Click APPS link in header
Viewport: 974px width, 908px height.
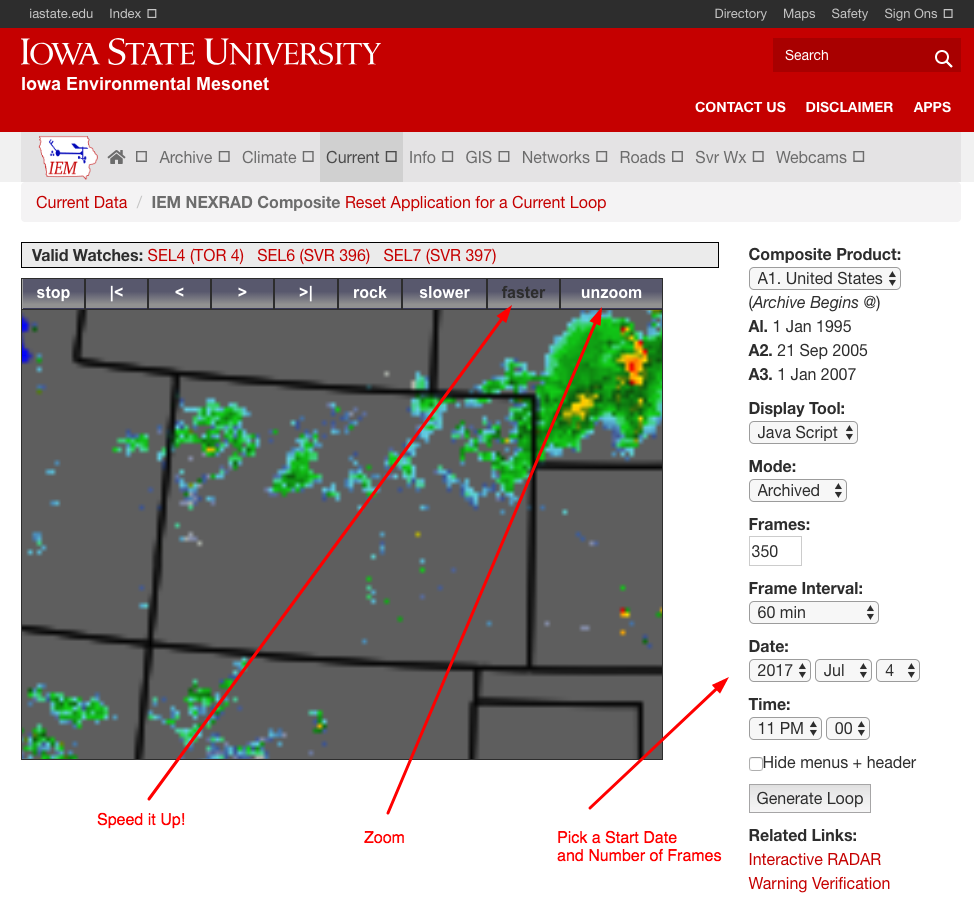[932, 107]
